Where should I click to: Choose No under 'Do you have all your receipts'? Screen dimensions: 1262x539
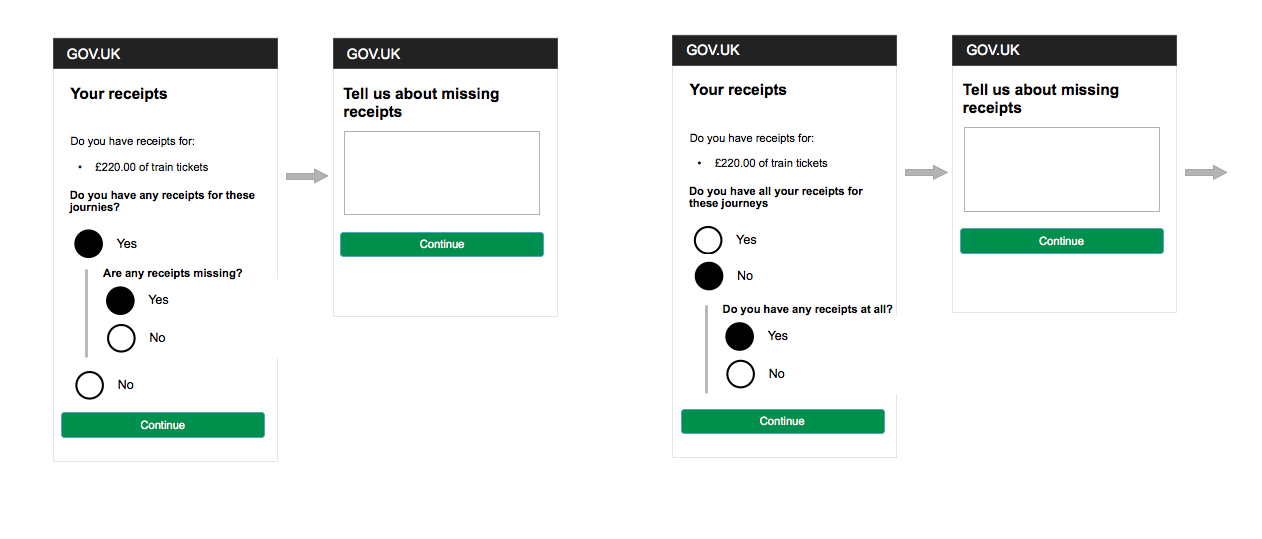pos(709,276)
